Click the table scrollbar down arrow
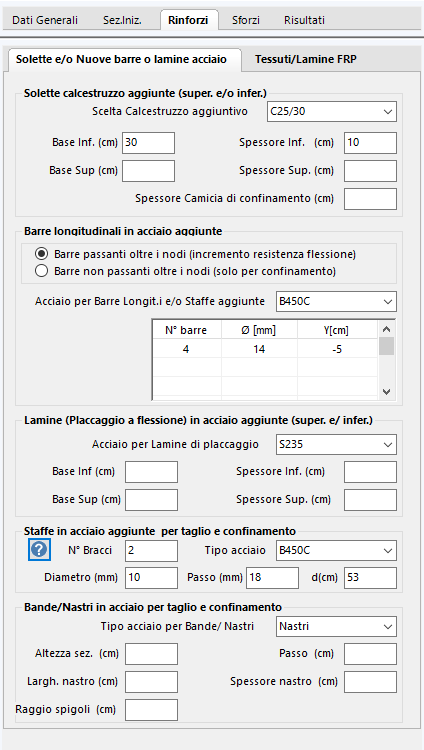 click(387, 392)
